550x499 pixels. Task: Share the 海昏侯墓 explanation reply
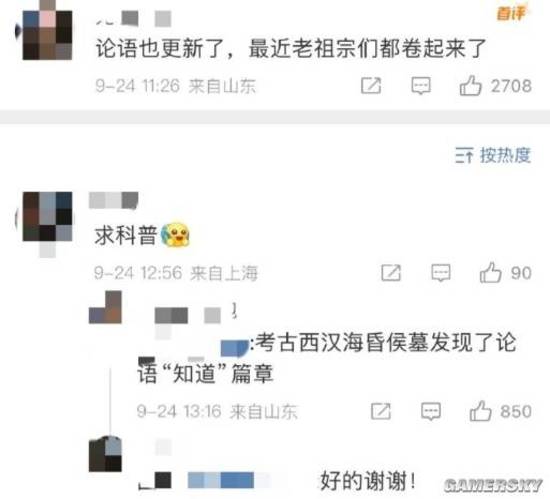tap(381, 411)
